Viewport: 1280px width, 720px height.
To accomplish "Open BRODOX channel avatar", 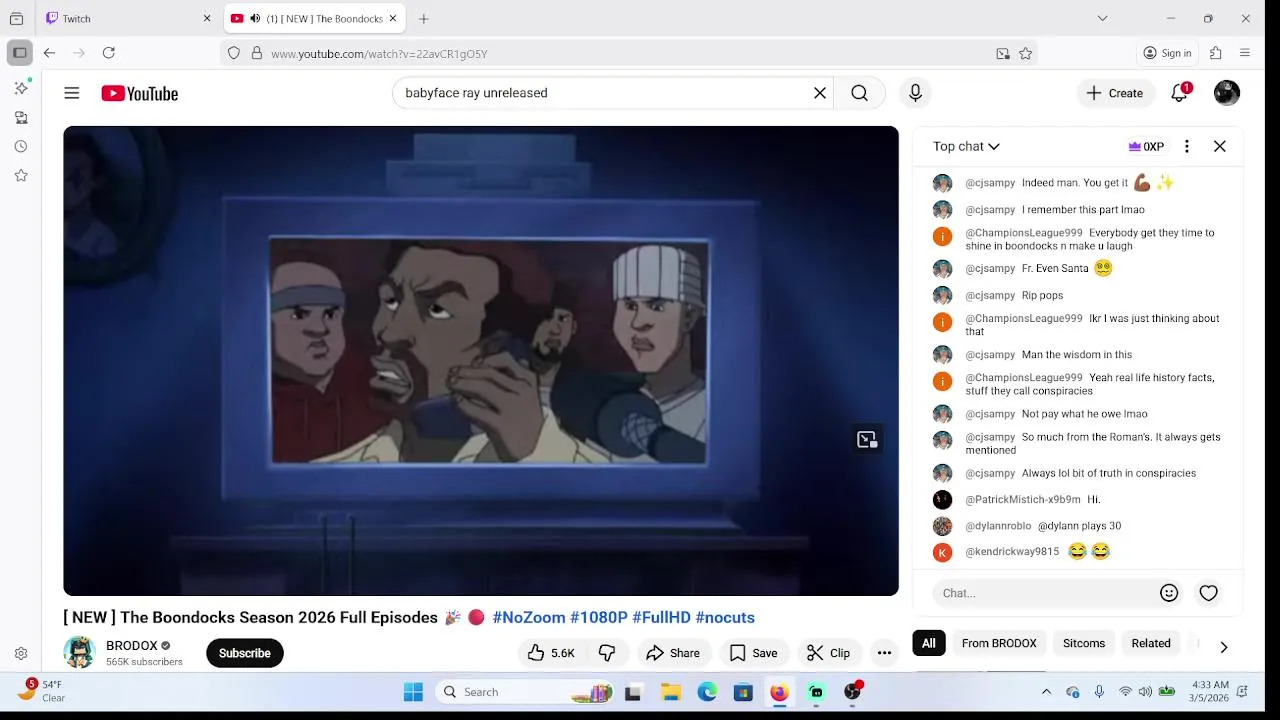I will click(x=79, y=652).
